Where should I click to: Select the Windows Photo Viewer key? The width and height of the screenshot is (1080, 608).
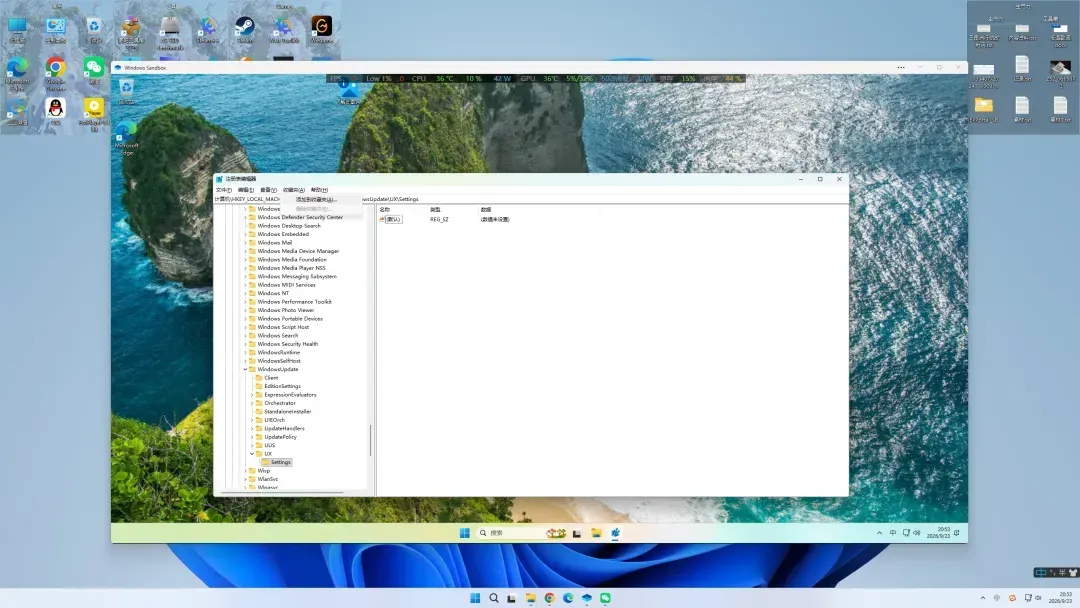pyautogui.click(x=286, y=310)
